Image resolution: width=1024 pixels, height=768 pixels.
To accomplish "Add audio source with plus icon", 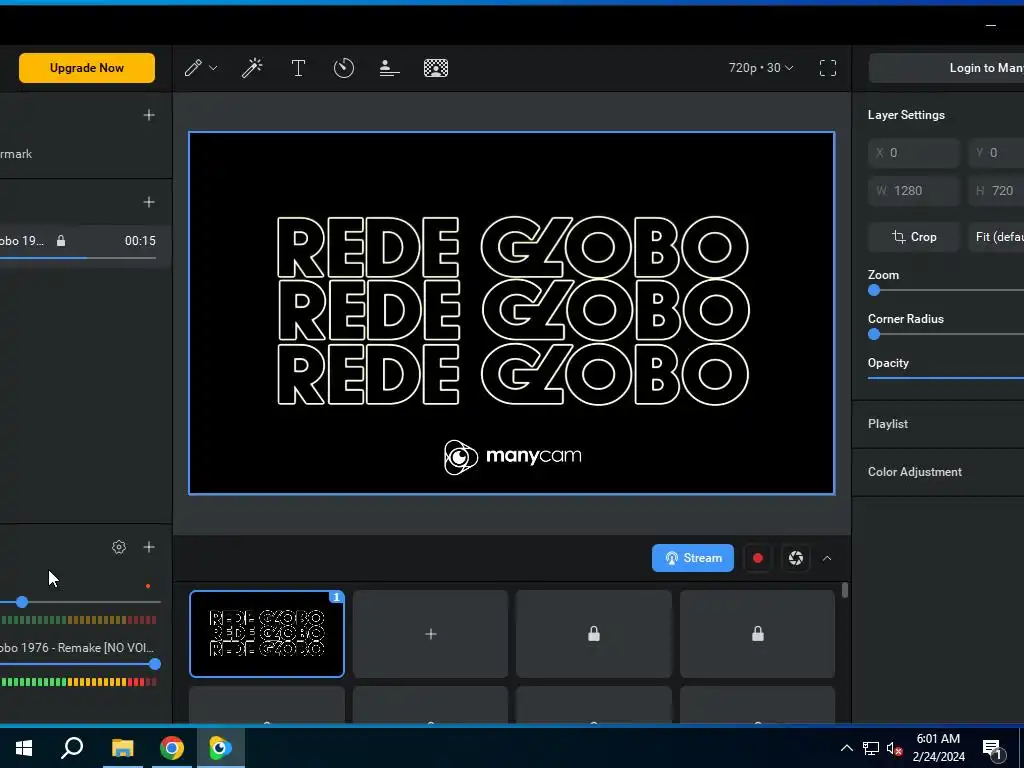I will click(149, 547).
